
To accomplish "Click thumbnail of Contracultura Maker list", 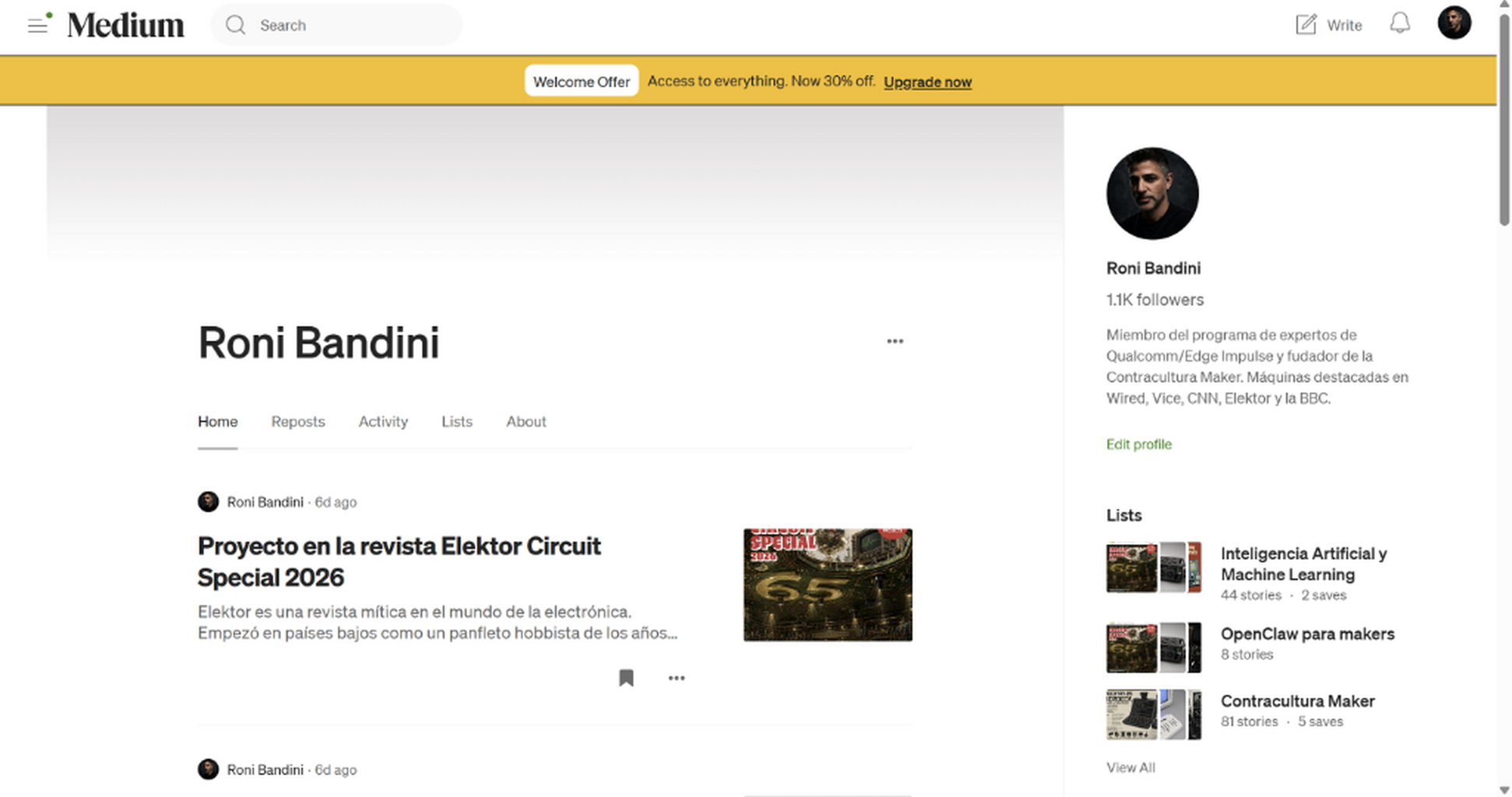I will point(1154,714).
